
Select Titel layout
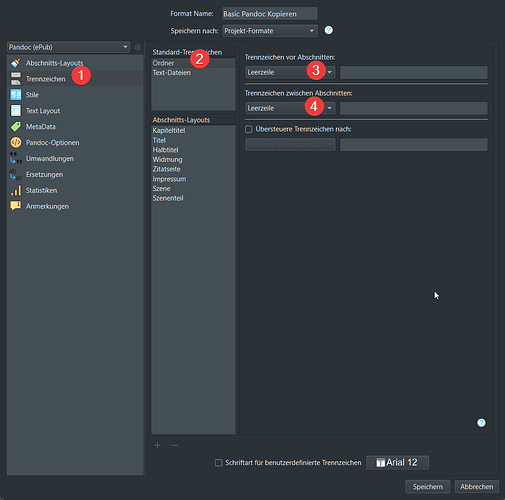pyautogui.click(x=193, y=140)
